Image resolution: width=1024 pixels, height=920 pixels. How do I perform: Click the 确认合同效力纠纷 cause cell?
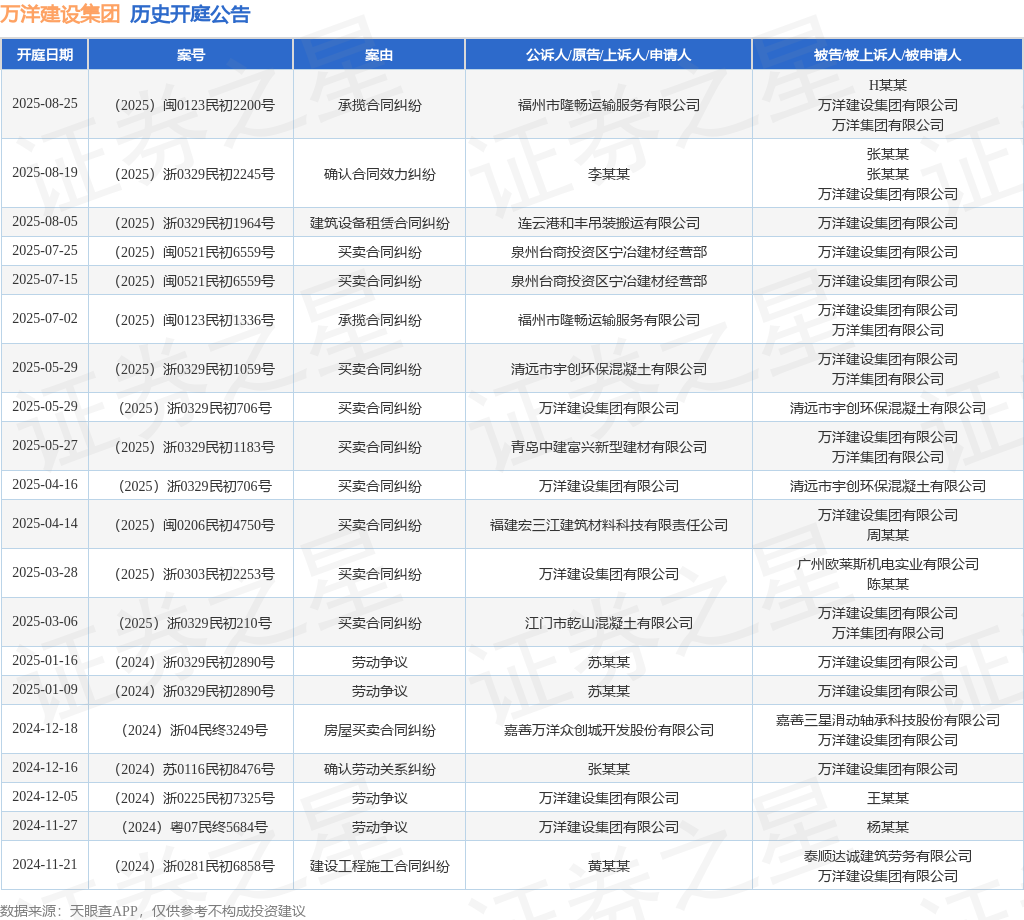click(379, 174)
